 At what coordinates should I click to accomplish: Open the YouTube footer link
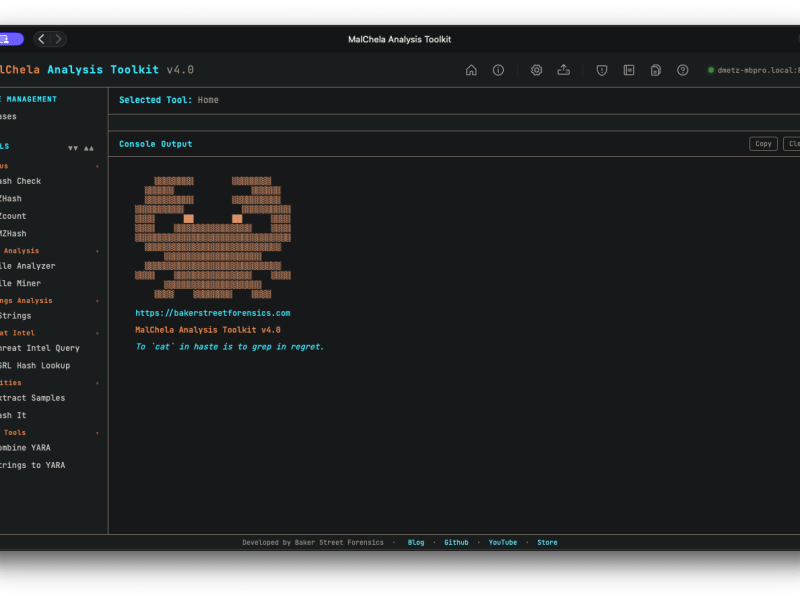(503, 542)
